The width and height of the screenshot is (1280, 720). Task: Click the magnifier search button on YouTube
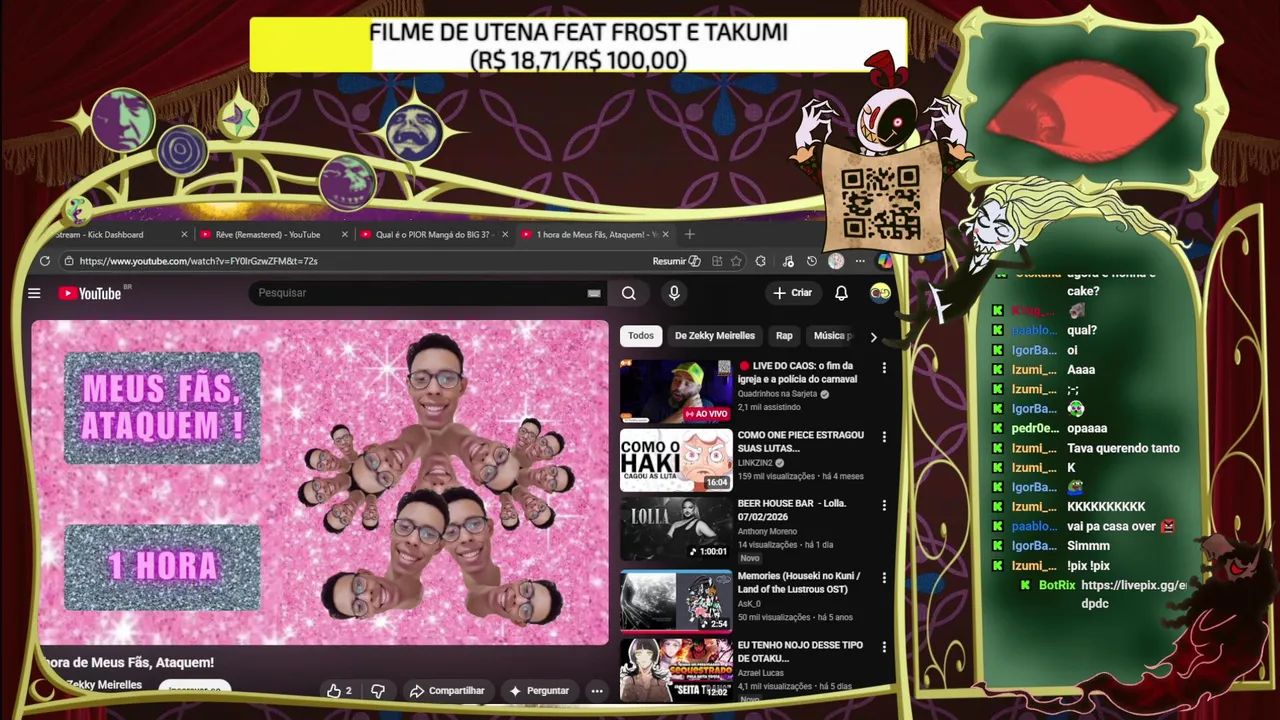pos(628,293)
